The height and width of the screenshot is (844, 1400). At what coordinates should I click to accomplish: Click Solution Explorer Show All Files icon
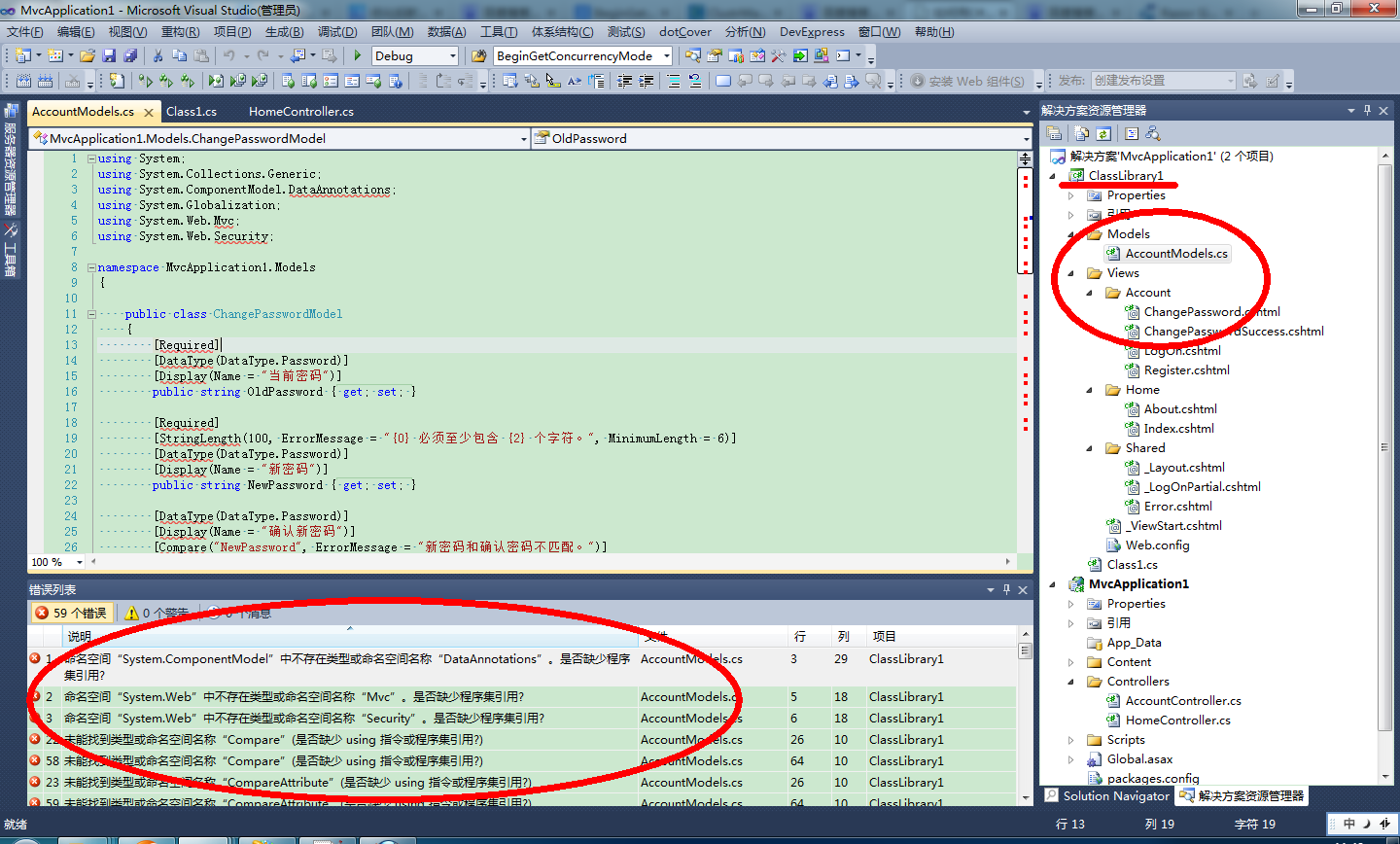click(x=1081, y=133)
